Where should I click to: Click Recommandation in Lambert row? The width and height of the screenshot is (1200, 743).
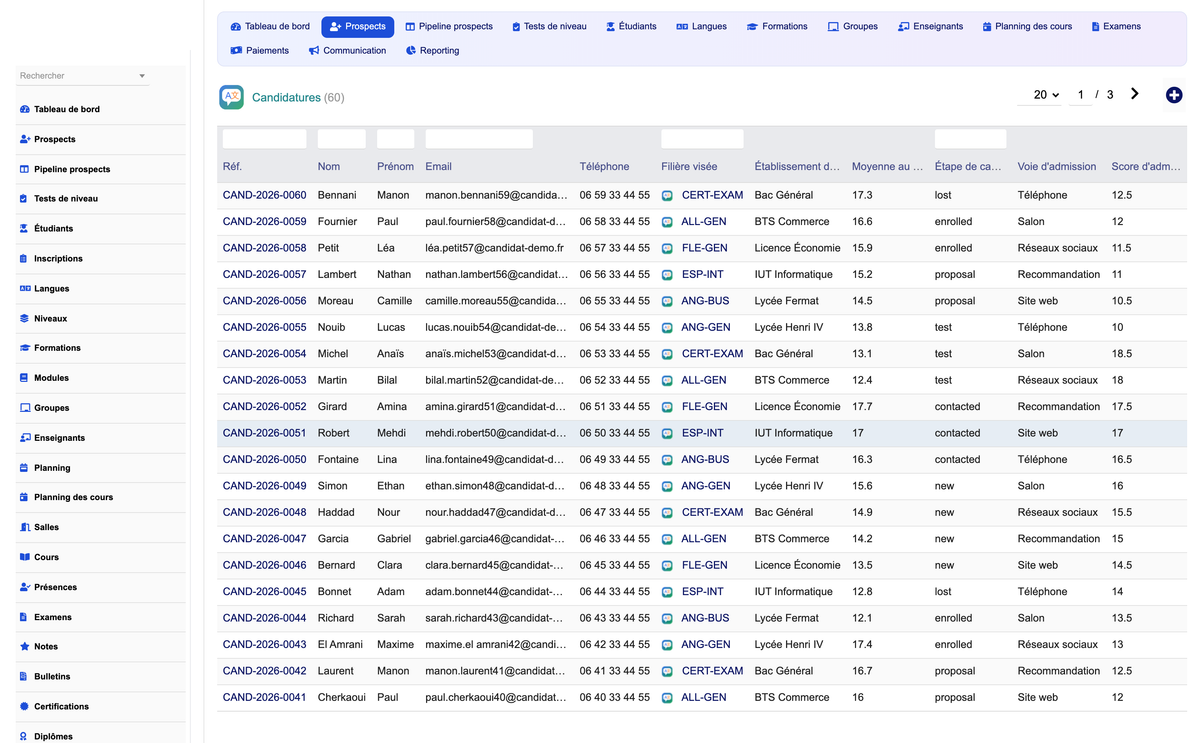[x=1059, y=274]
